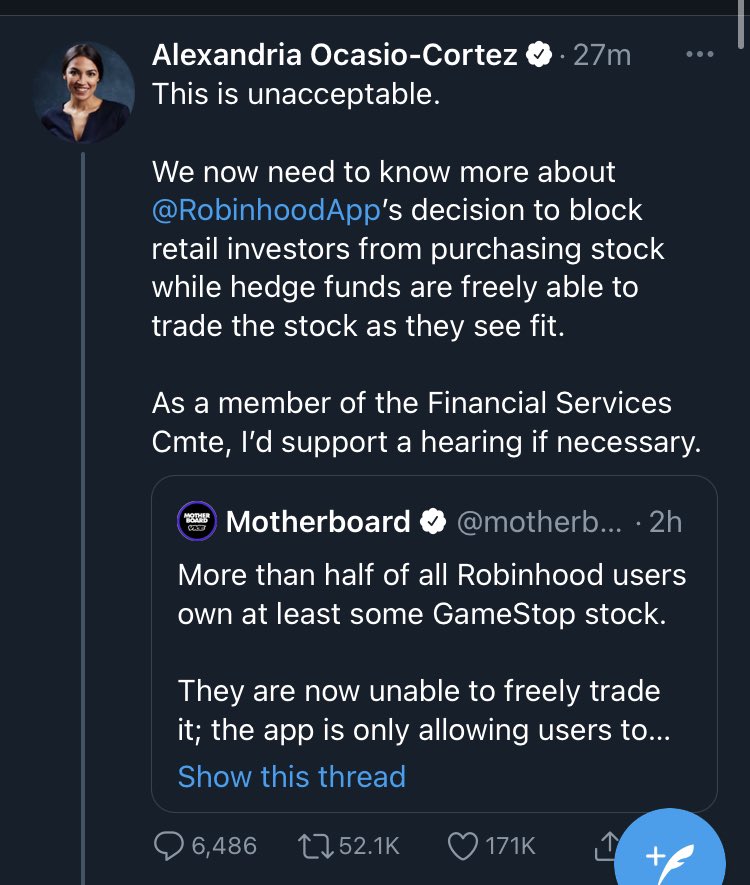Like the tweet with the heart icon
This screenshot has width=750, height=885.
pos(461,845)
